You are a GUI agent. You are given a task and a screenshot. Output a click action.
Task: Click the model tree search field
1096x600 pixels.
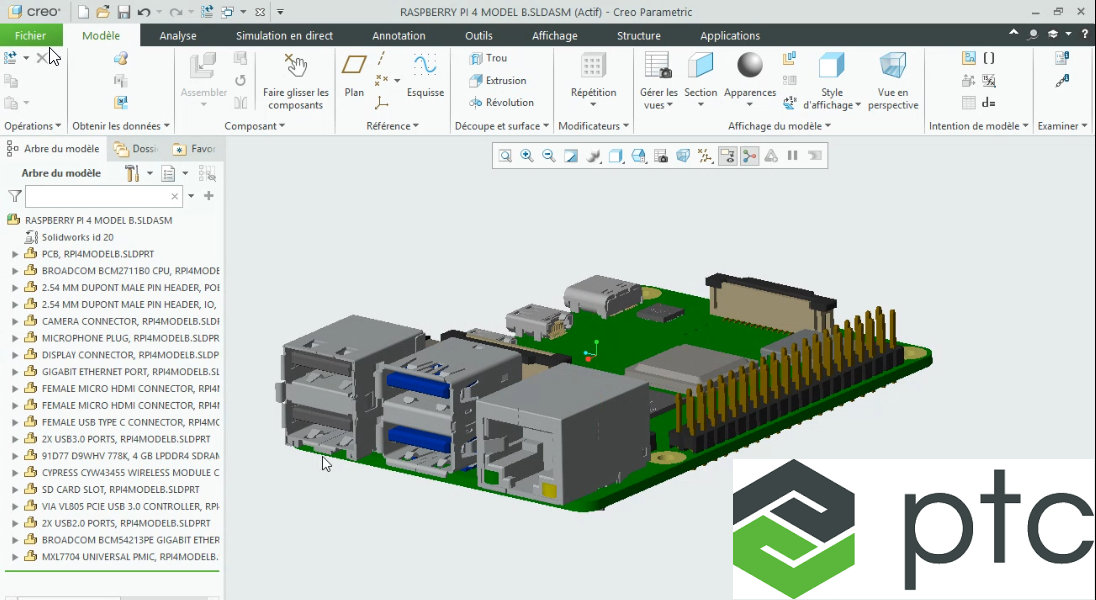[x=103, y=197]
